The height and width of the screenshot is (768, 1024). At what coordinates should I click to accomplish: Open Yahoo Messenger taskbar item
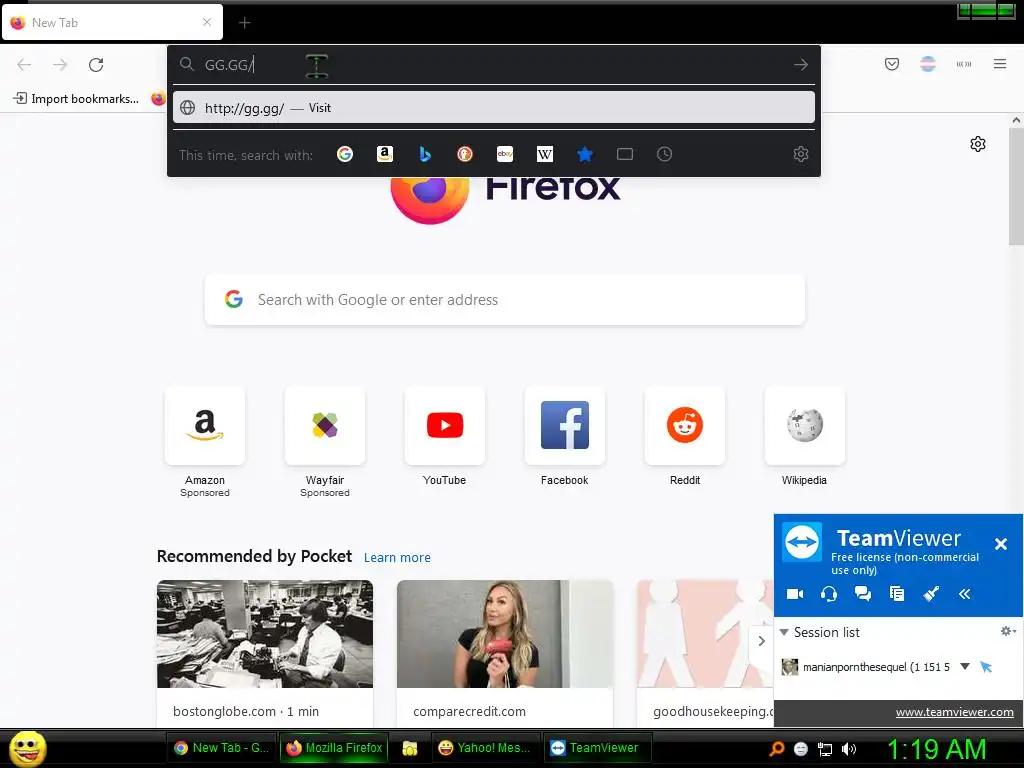click(485, 748)
